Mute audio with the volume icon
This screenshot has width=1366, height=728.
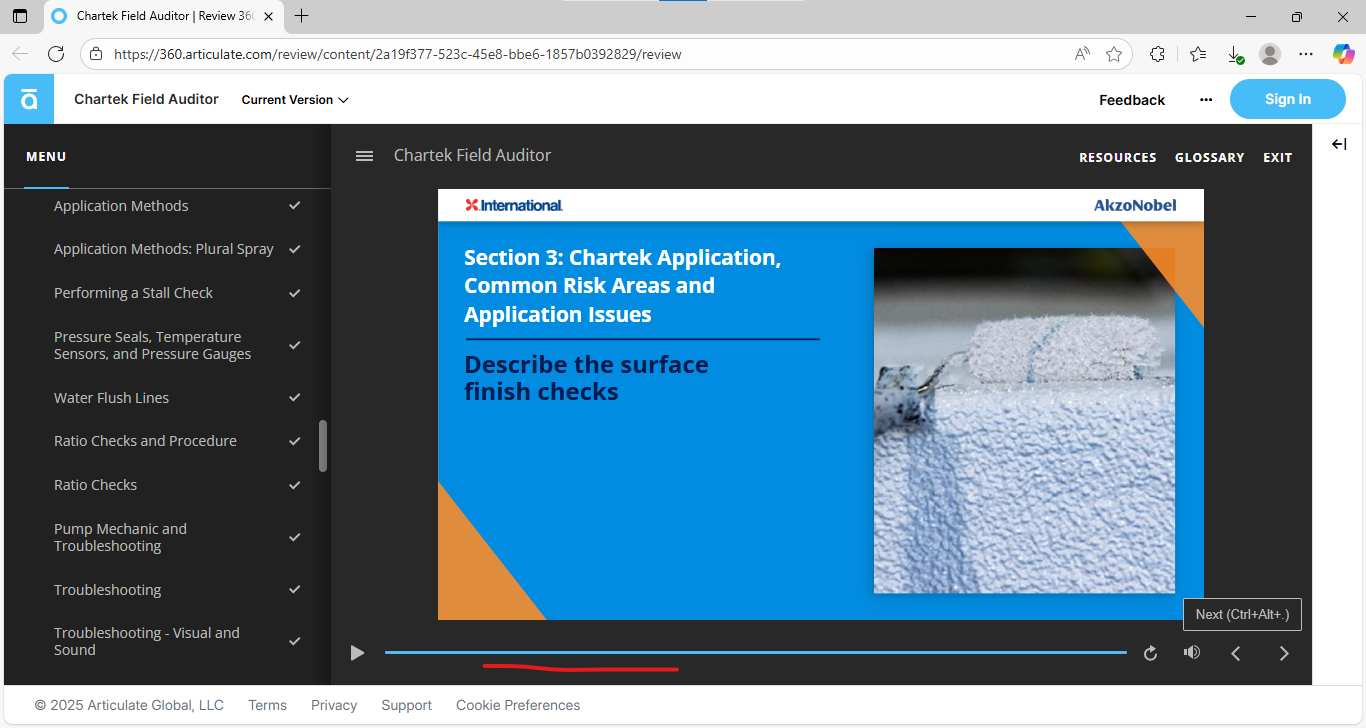(1191, 653)
